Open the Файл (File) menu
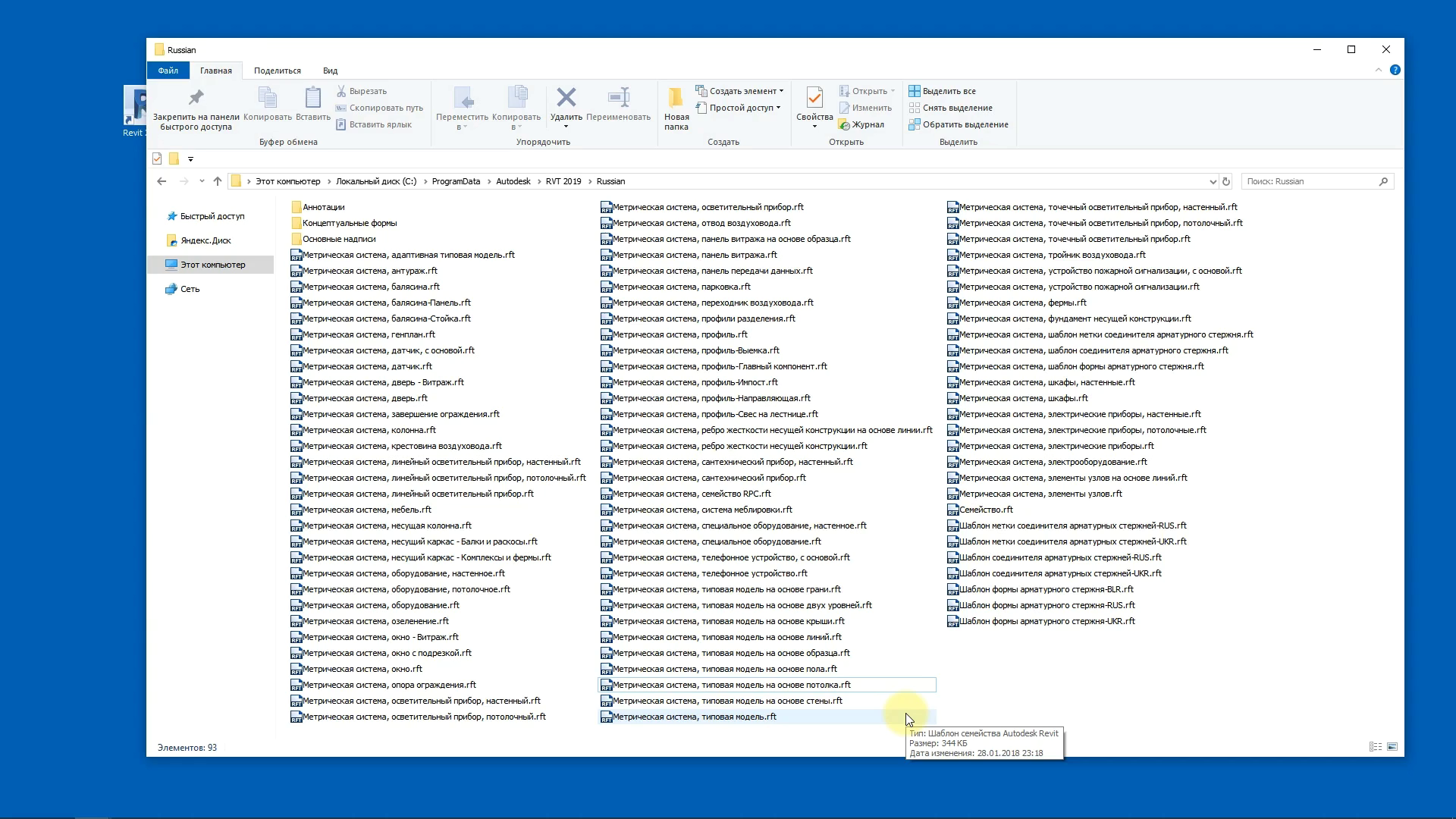 [x=168, y=71]
